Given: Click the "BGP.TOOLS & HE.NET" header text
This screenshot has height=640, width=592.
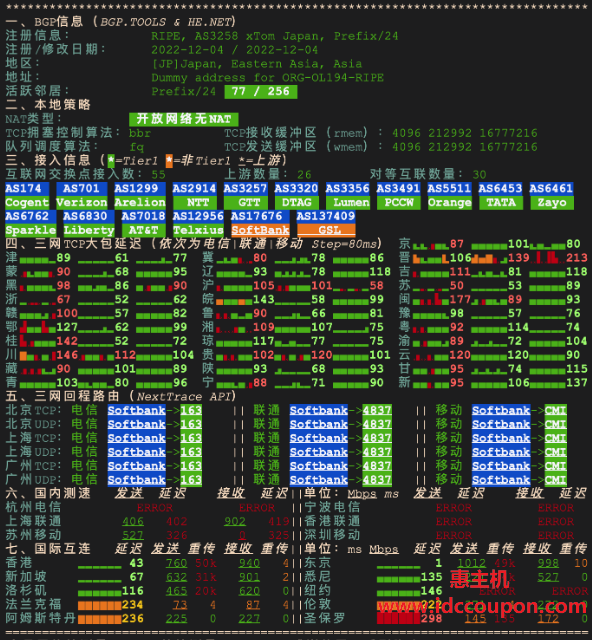Looking at the screenshot, I should click(165, 22).
